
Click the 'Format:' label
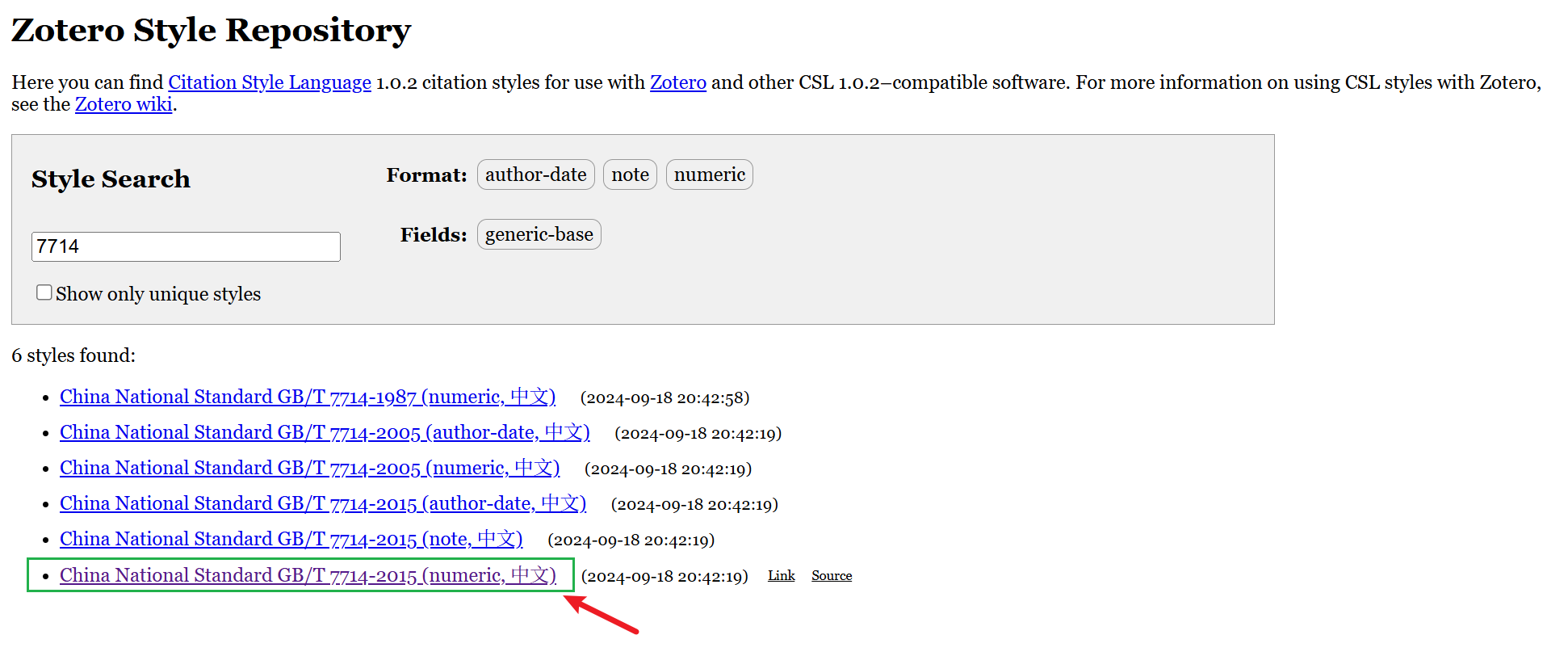426,175
